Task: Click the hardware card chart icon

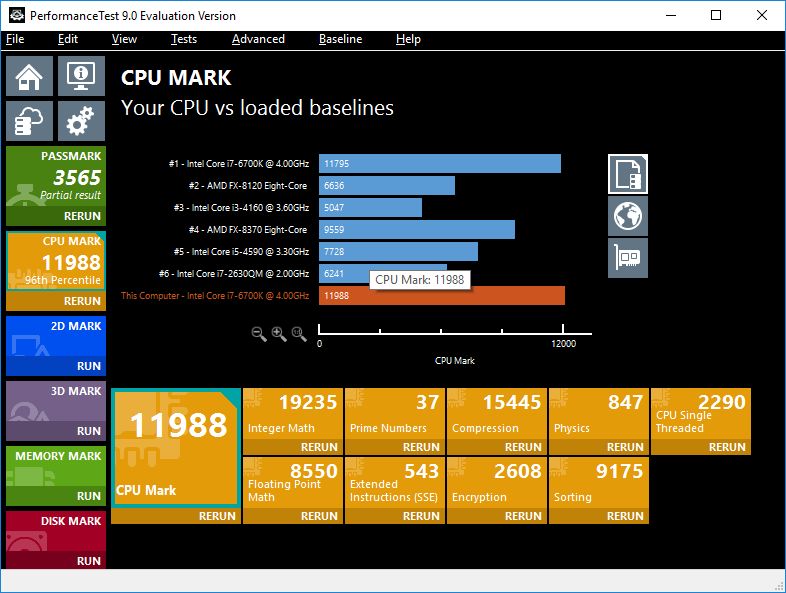Action: point(628,258)
